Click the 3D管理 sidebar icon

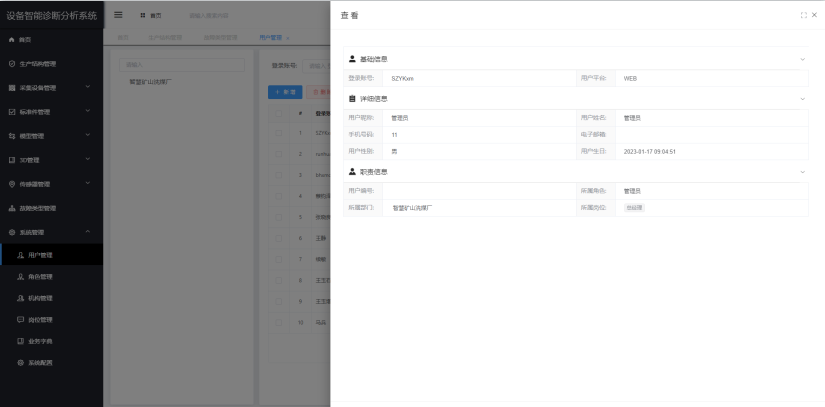pos(12,160)
